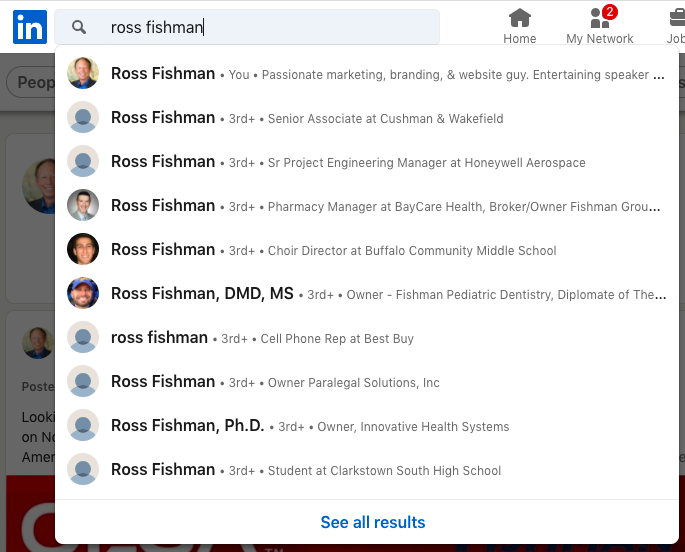The width and height of the screenshot is (685, 552).
Task: Select Owner Paralegal Solutions, Inc result
Action: [367, 382]
